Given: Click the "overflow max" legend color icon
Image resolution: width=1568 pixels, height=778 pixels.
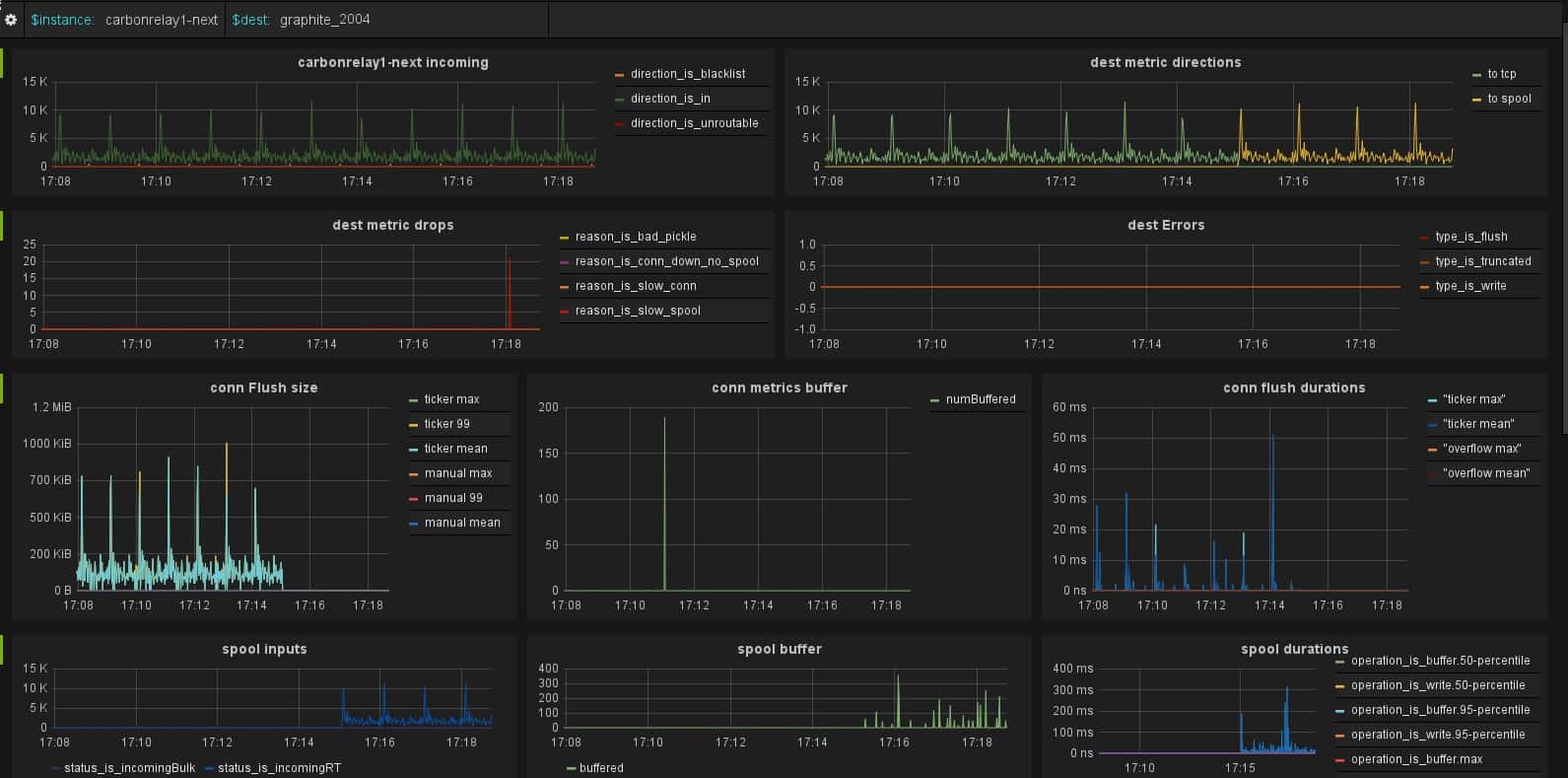Looking at the screenshot, I should pos(1432,450).
